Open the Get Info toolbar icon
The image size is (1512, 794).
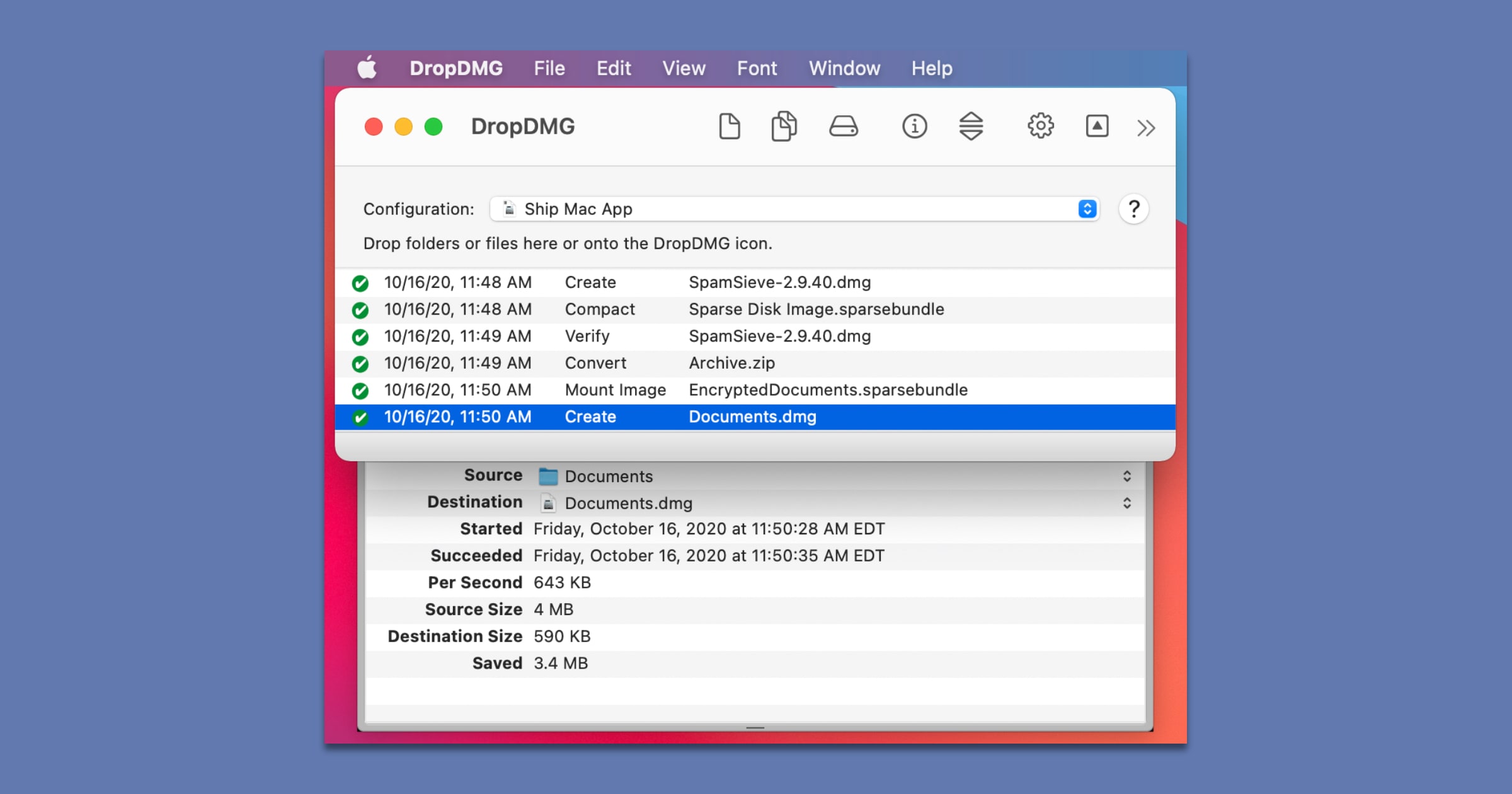pyautogui.click(x=914, y=127)
